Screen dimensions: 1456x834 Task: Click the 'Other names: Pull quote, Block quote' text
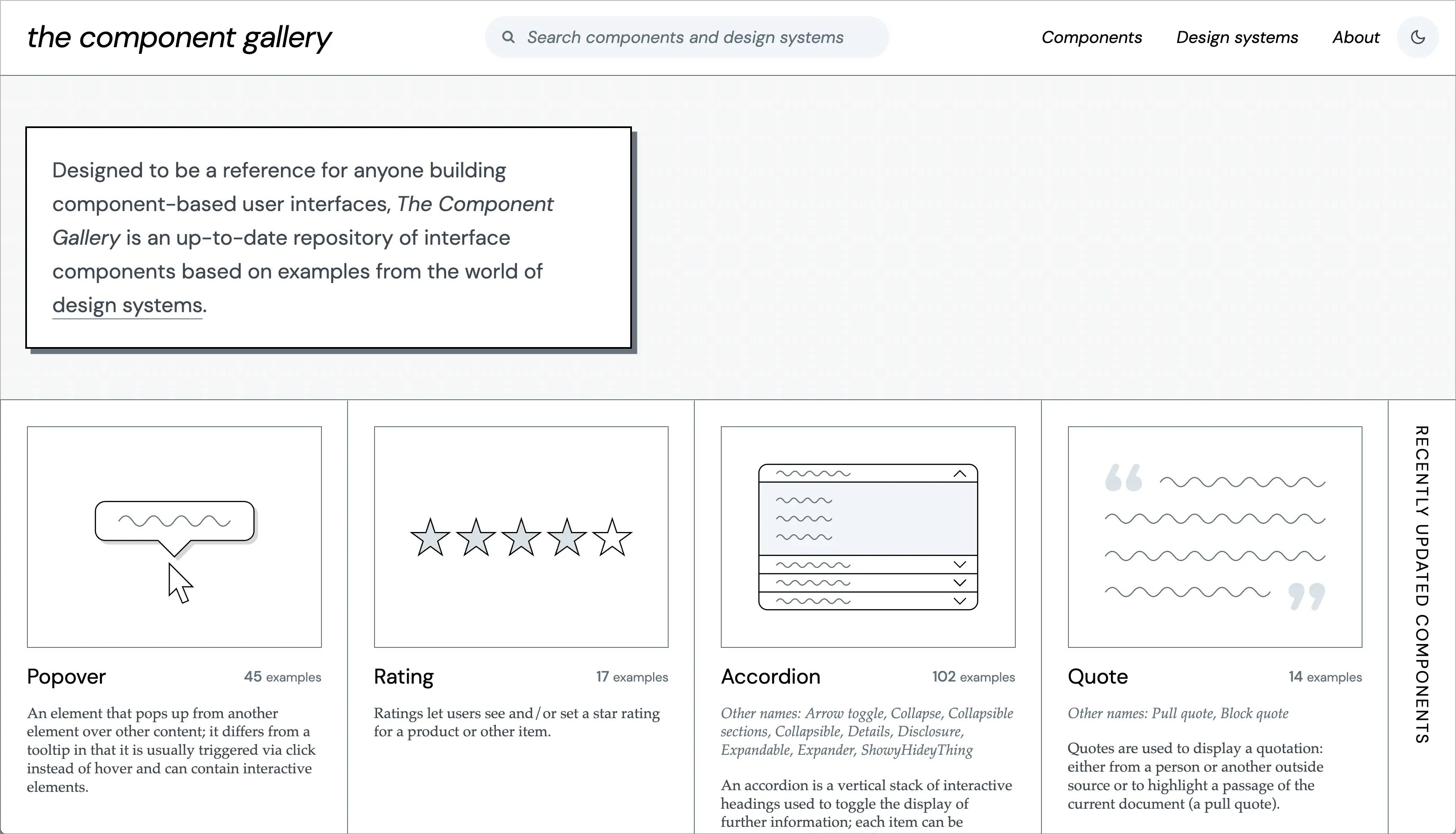click(1178, 713)
